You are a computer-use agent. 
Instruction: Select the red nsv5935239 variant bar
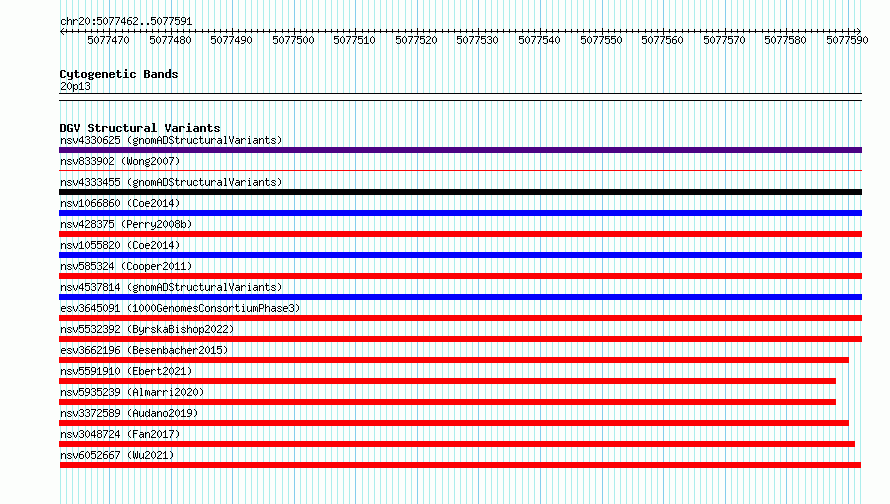(447, 402)
